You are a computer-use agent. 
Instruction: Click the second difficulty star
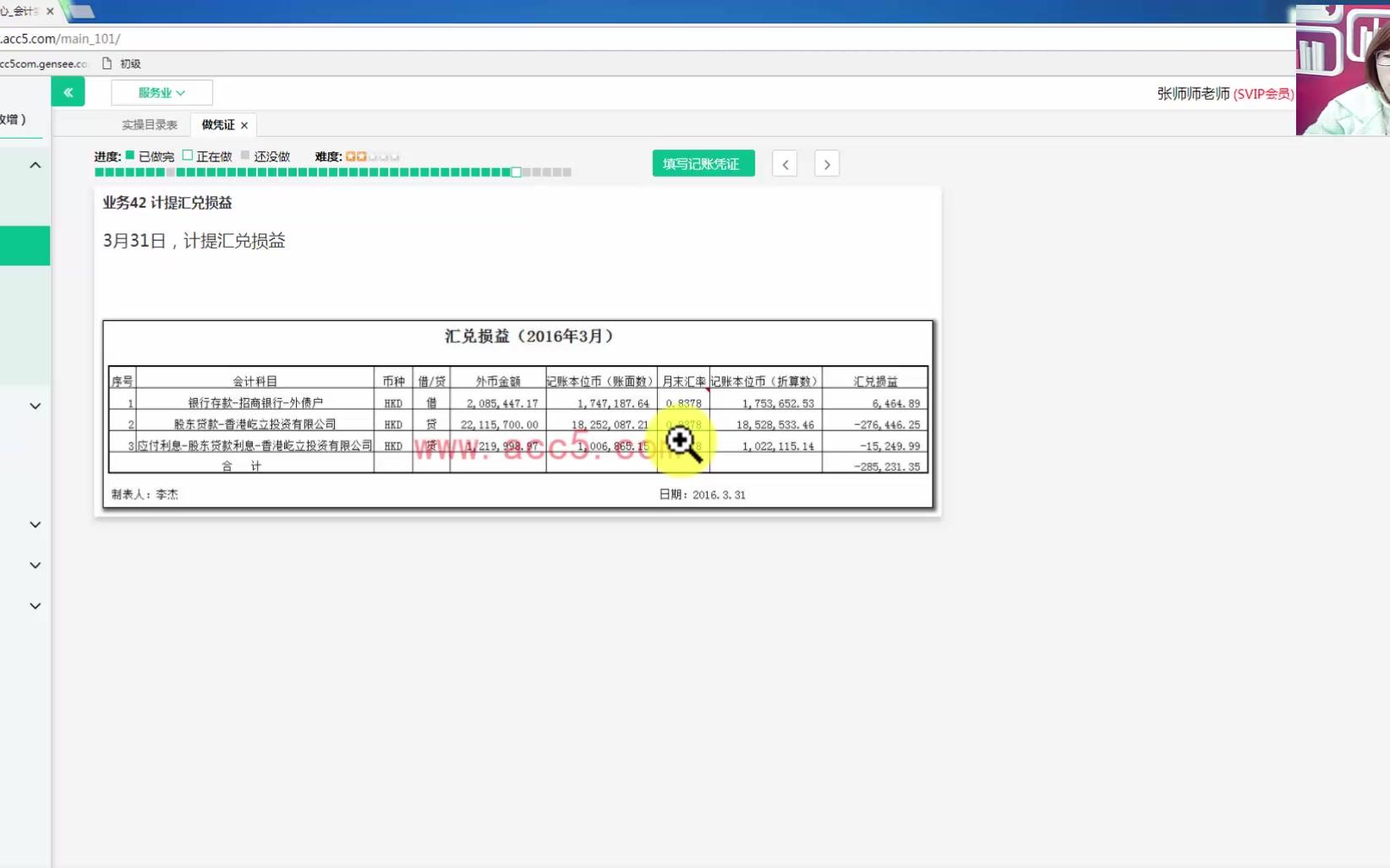pyautogui.click(x=363, y=156)
